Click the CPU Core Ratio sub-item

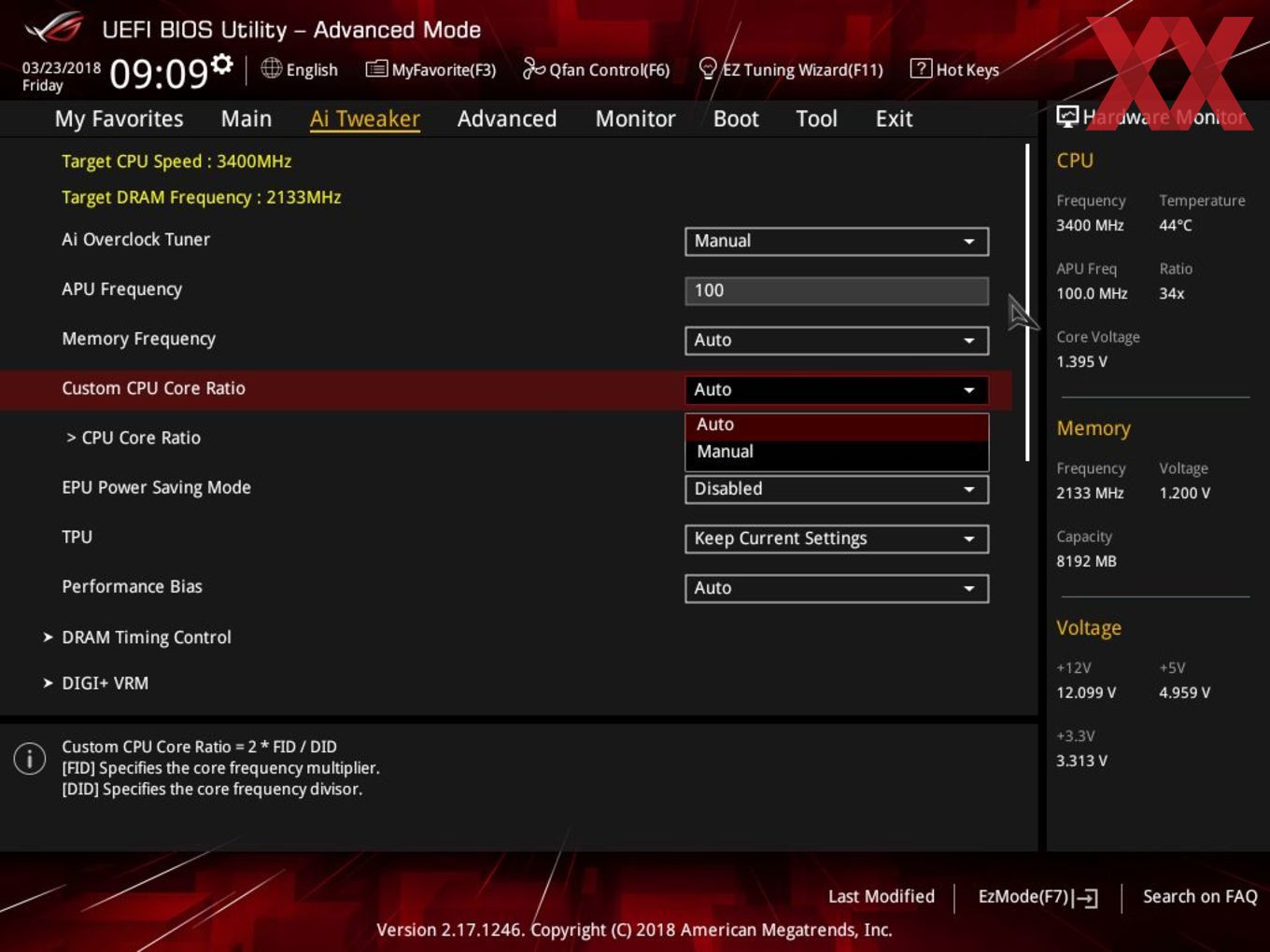click(x=134, y=438)
